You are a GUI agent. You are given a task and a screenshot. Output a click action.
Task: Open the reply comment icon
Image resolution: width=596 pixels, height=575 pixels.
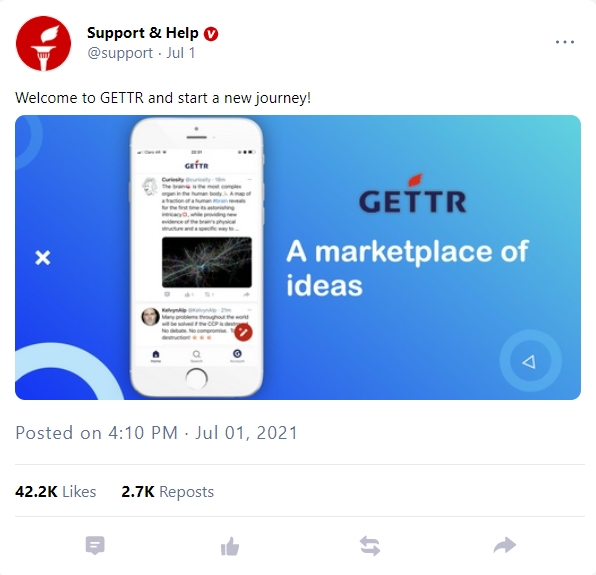[x=95, y=545]
